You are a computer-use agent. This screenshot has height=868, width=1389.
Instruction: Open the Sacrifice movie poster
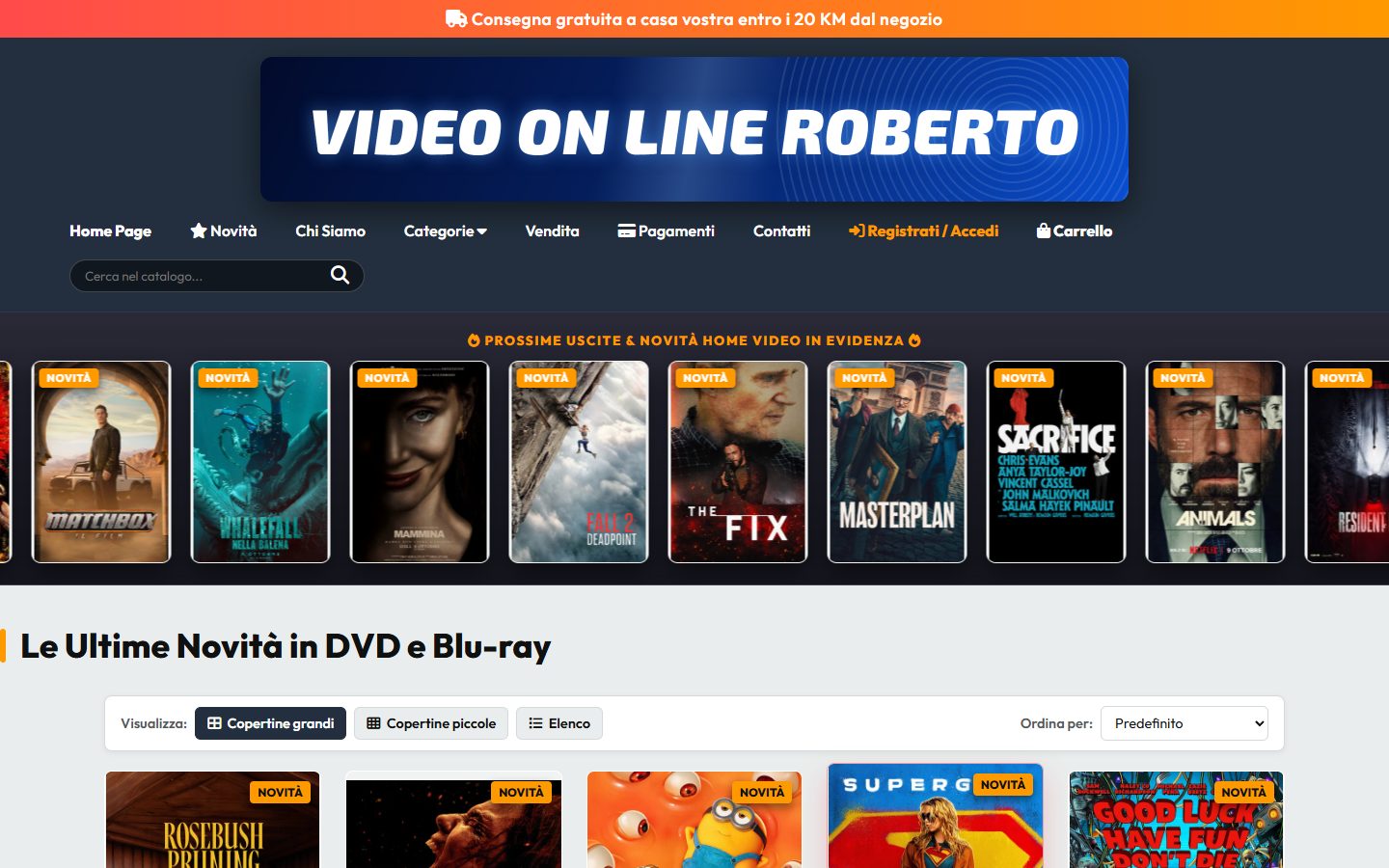coord(1056,462)
